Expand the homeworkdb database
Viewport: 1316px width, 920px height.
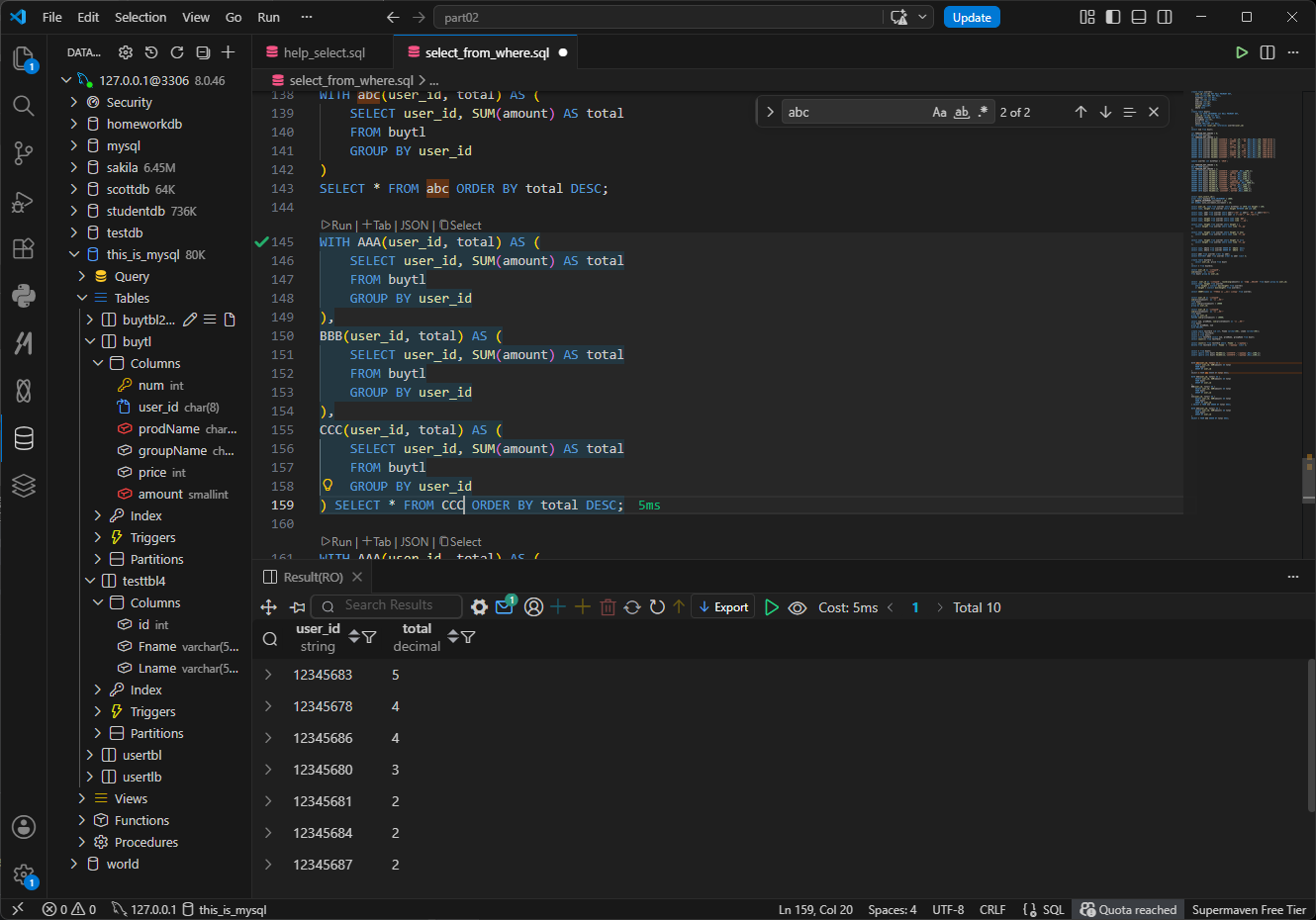(74, 124)
